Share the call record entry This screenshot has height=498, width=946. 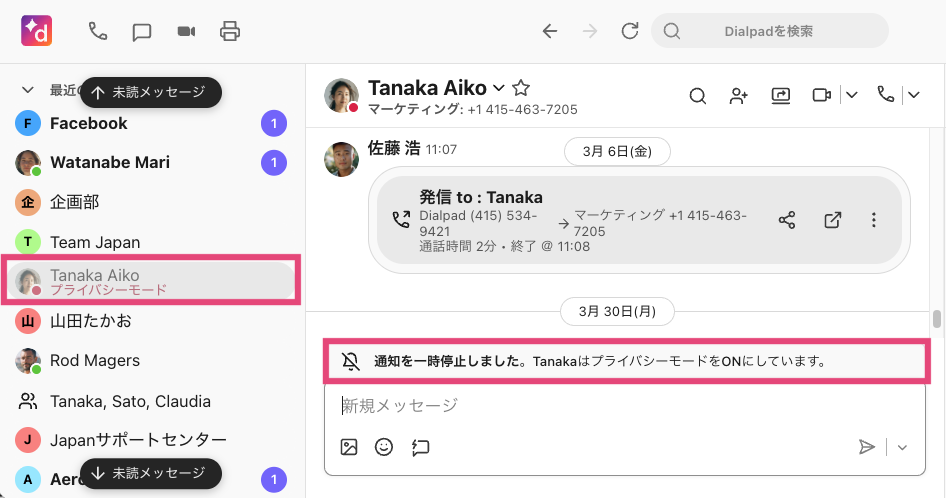pyautogui.click(x=787, y=220)
